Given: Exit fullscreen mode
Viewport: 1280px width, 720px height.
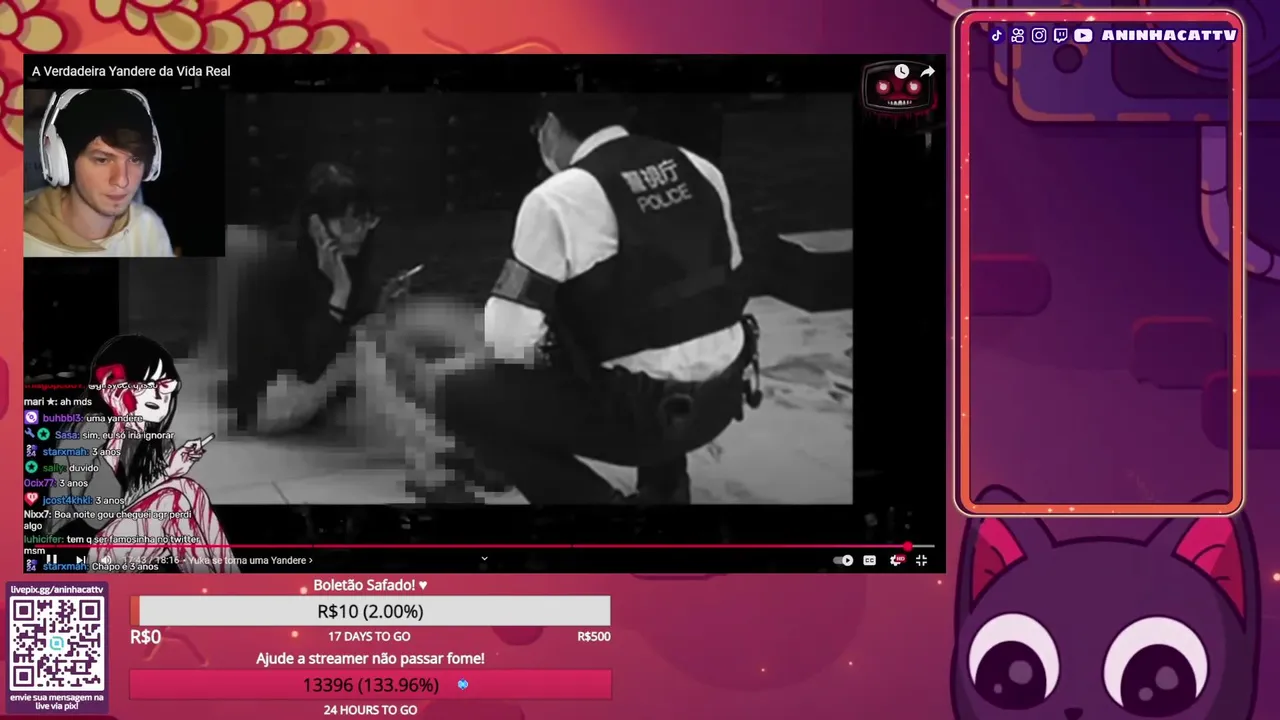Looking at the screenshot, I should point(922,561).
